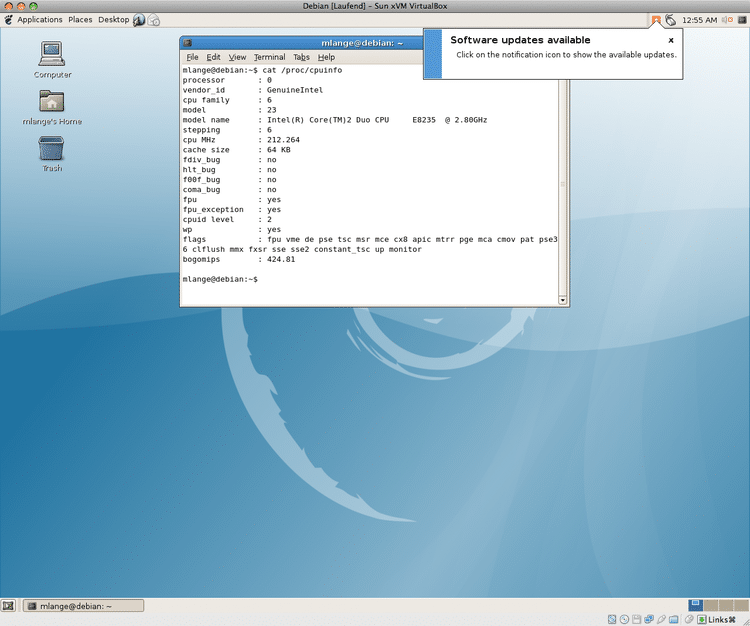
Task: Dismiss the Software updates available notification
Action: click(671, 40)
